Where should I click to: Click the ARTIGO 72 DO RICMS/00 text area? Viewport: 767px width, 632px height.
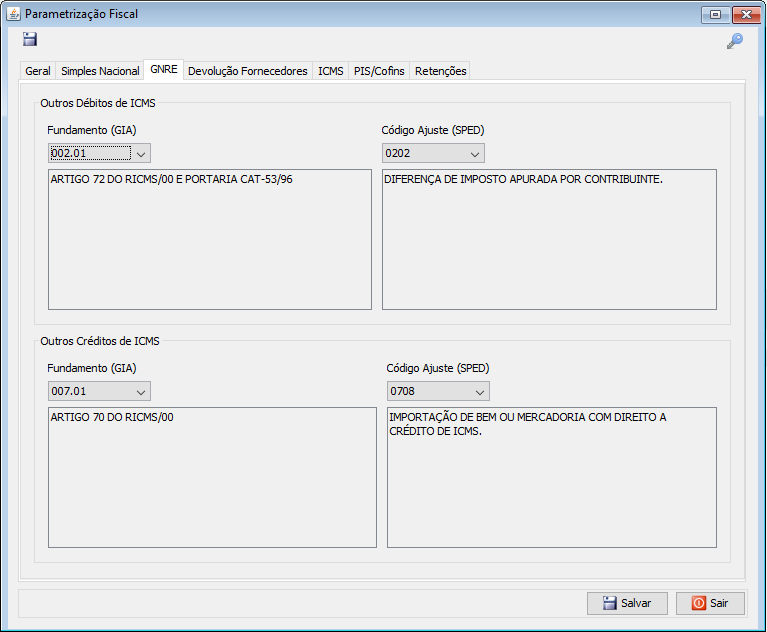(x=209, y=239)
